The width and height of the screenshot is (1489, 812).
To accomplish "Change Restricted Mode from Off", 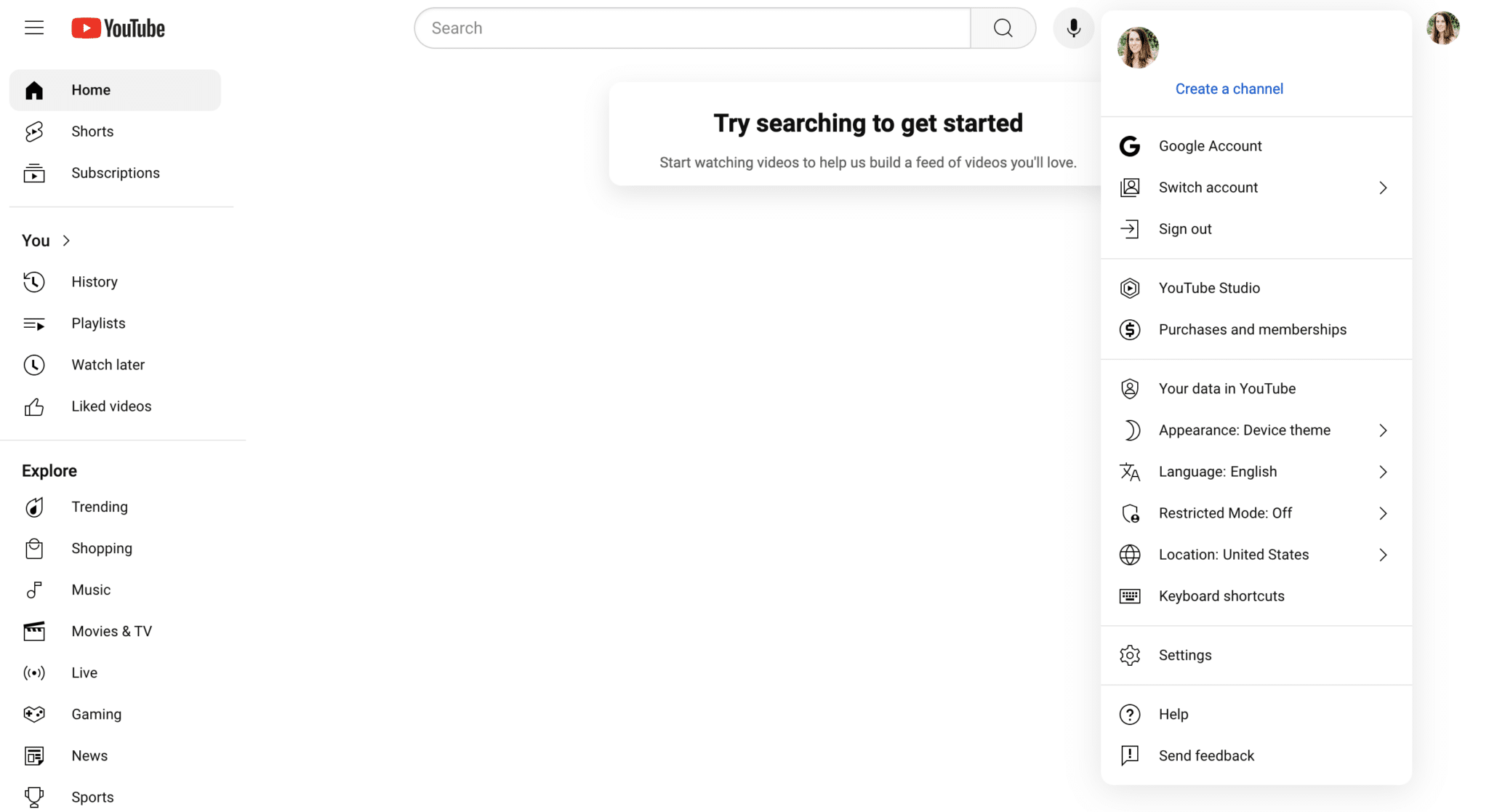I will pos(1225,512).
